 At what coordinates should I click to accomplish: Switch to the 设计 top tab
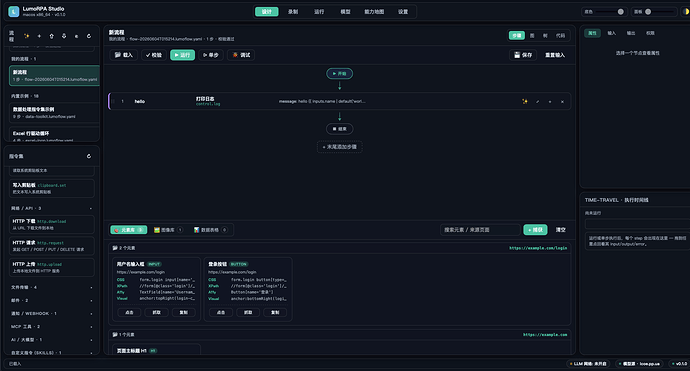tap(267, 11)
